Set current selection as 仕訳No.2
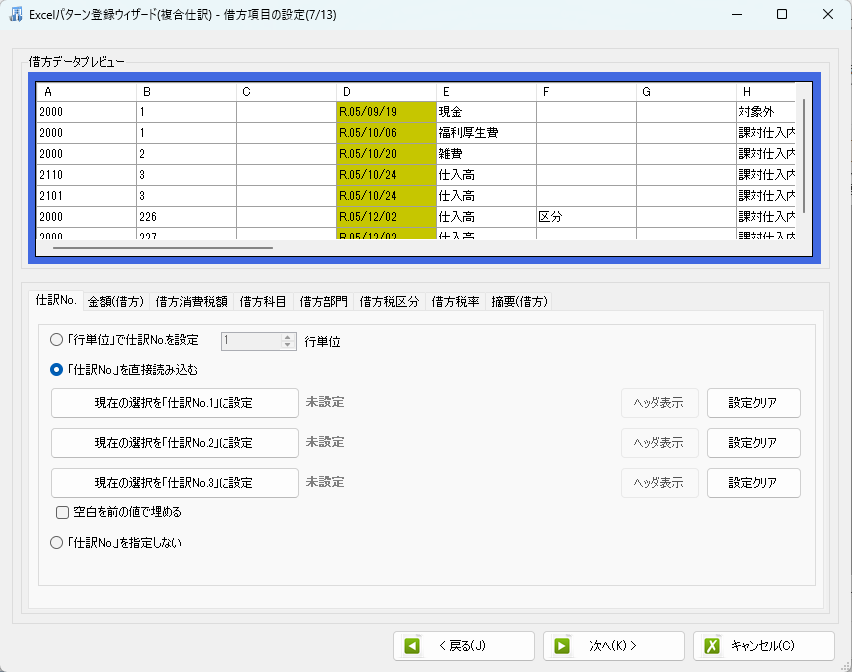This screenshot has width=852, height=672. pyautogui.click(x=175, y=442)
